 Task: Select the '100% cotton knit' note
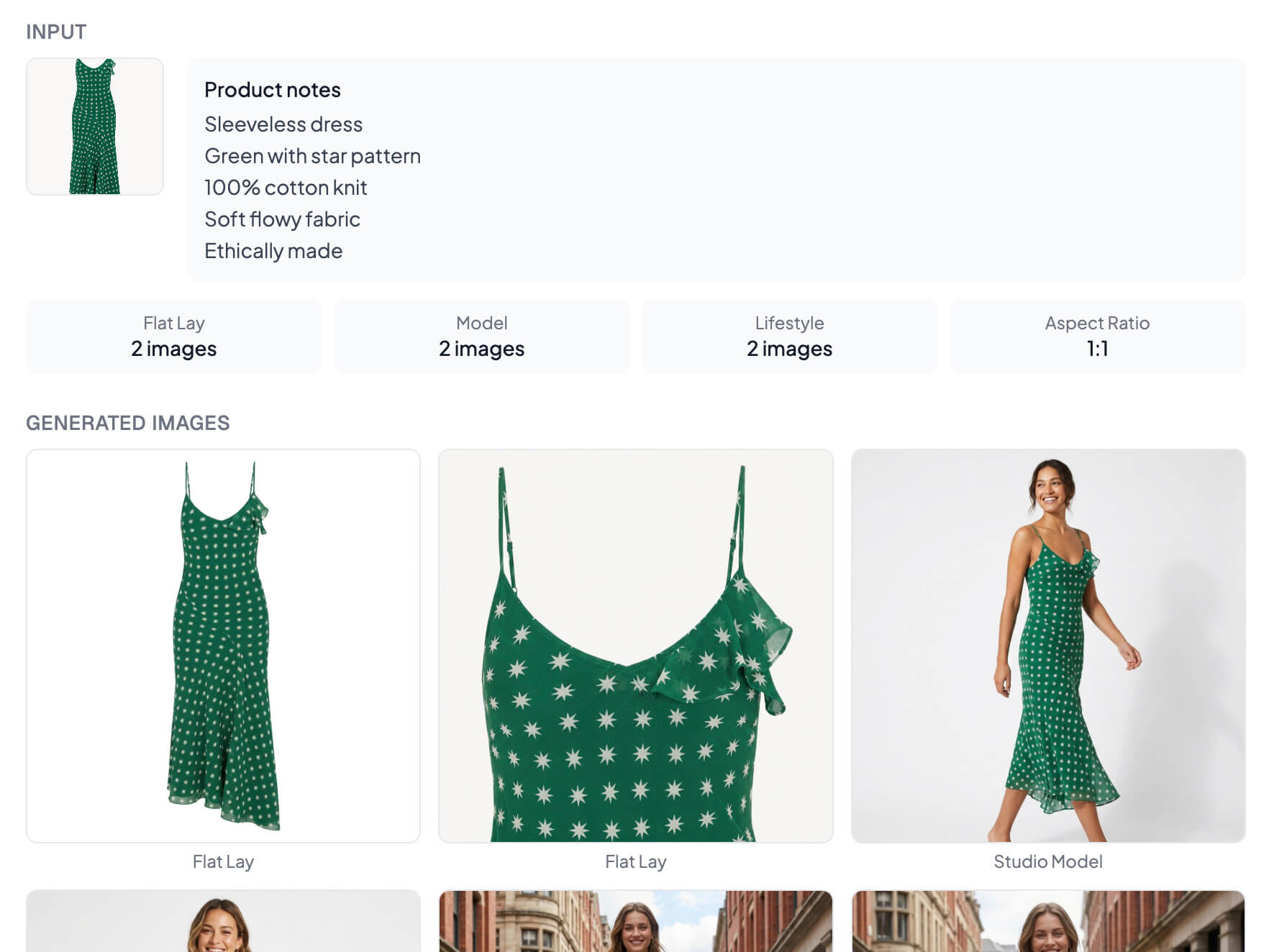click(x=286, y=188)
